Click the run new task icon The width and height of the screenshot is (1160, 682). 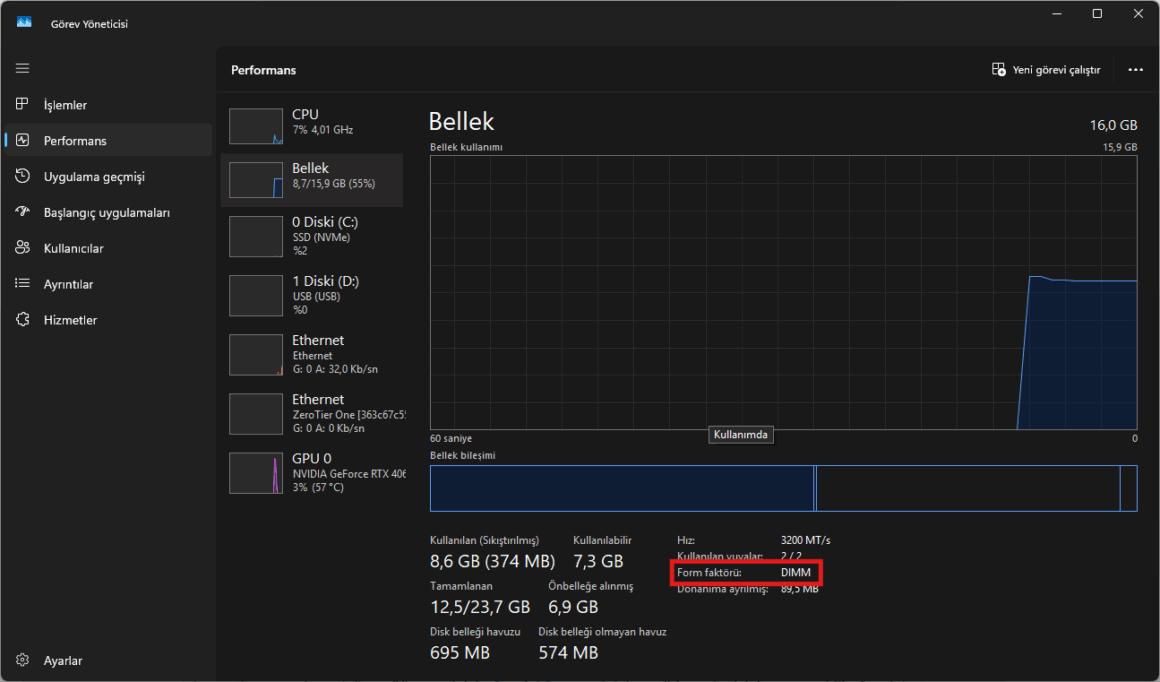point(999,70)
